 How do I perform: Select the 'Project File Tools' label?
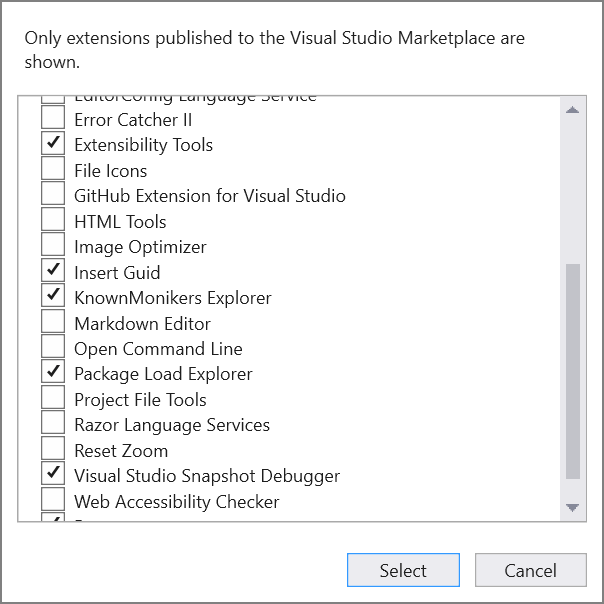click(x=140, y=400)
